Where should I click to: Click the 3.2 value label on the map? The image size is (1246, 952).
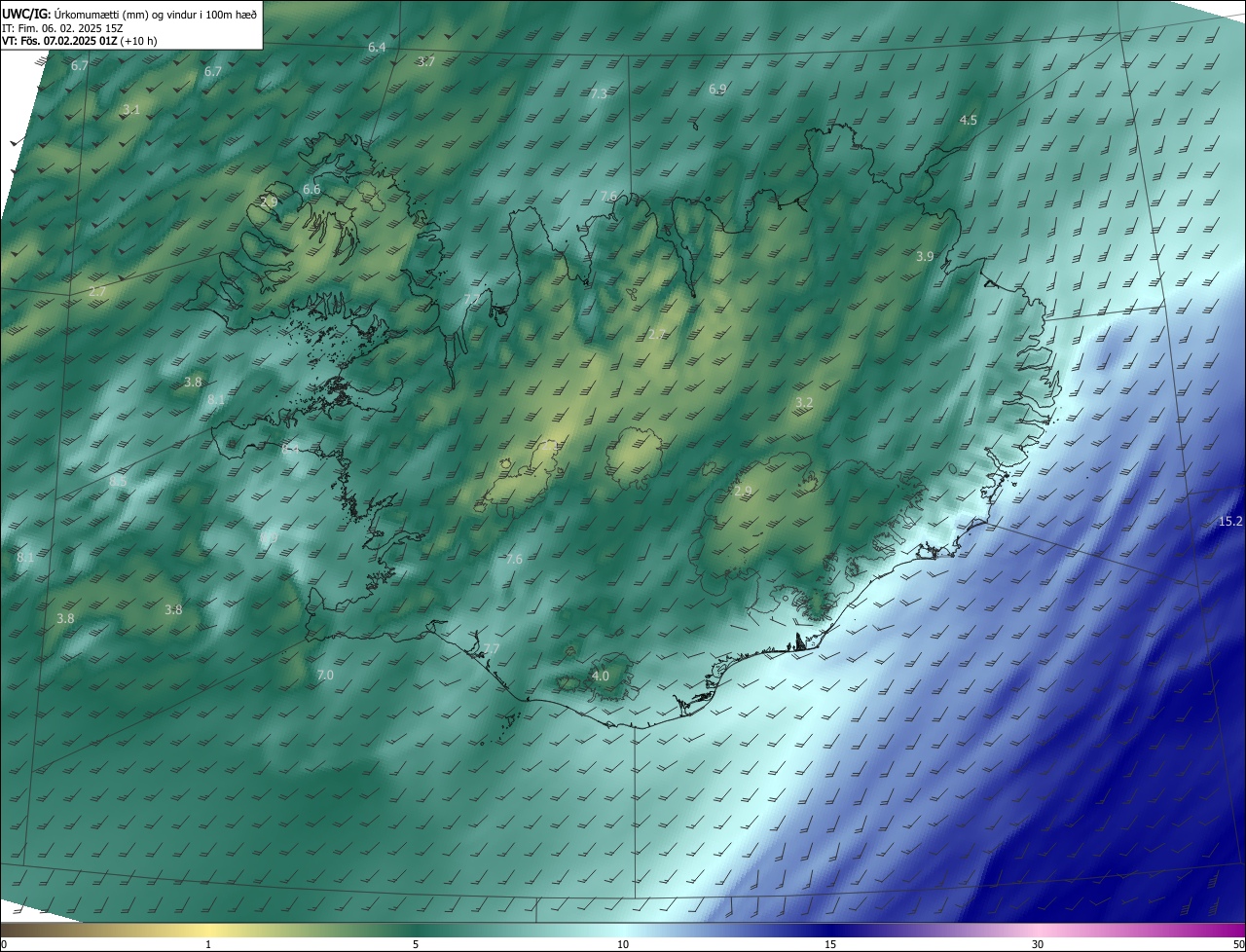tap(804, 403)
